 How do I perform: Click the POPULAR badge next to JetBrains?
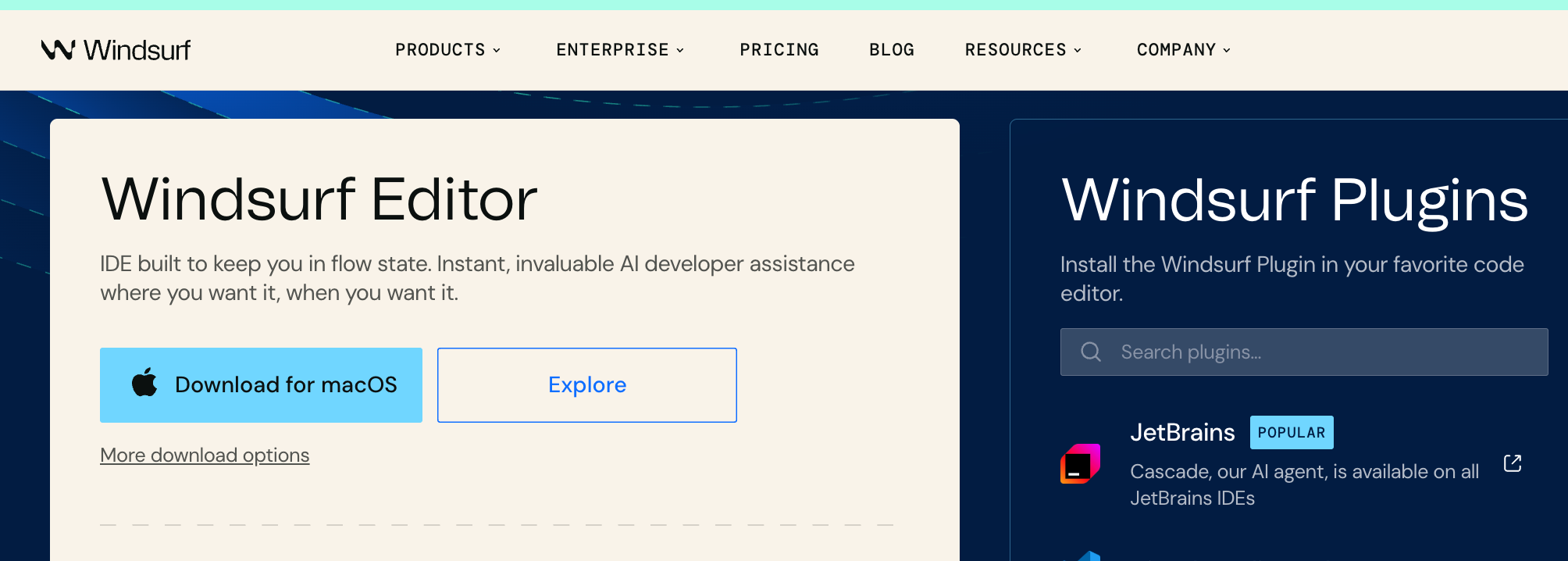1292,432
